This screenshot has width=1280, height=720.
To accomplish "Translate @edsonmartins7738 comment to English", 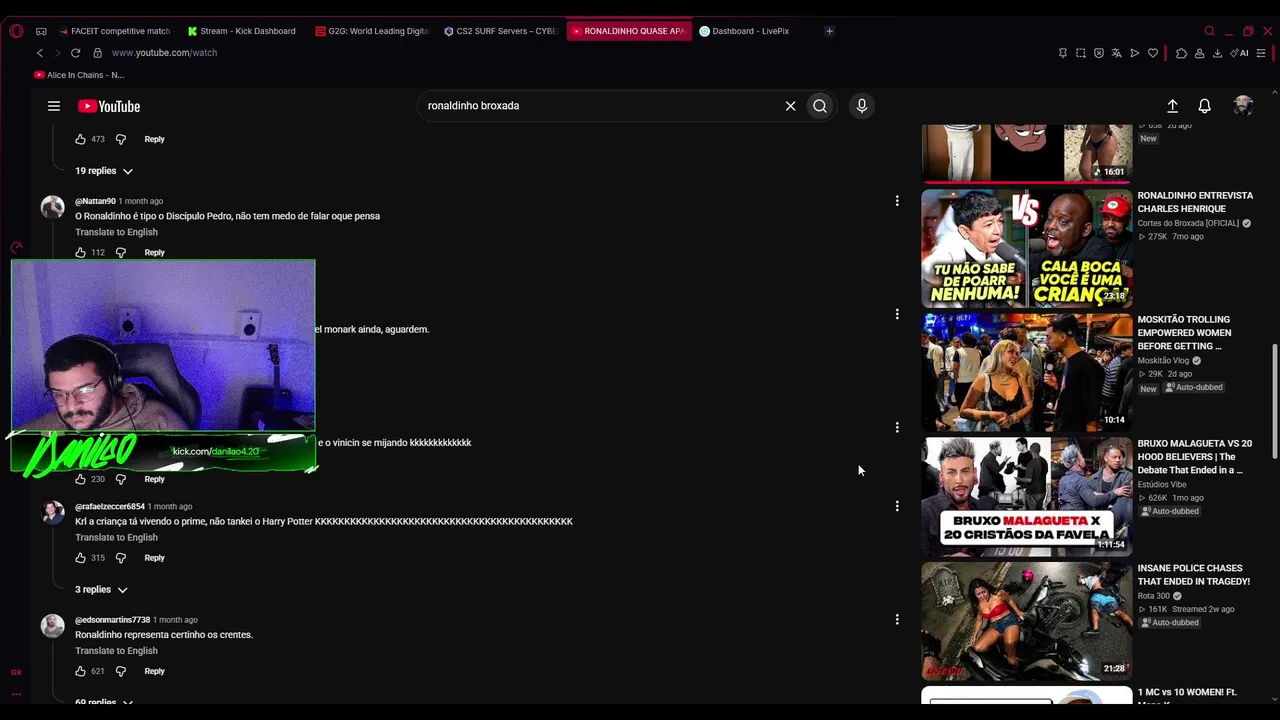I will [116, 651].
